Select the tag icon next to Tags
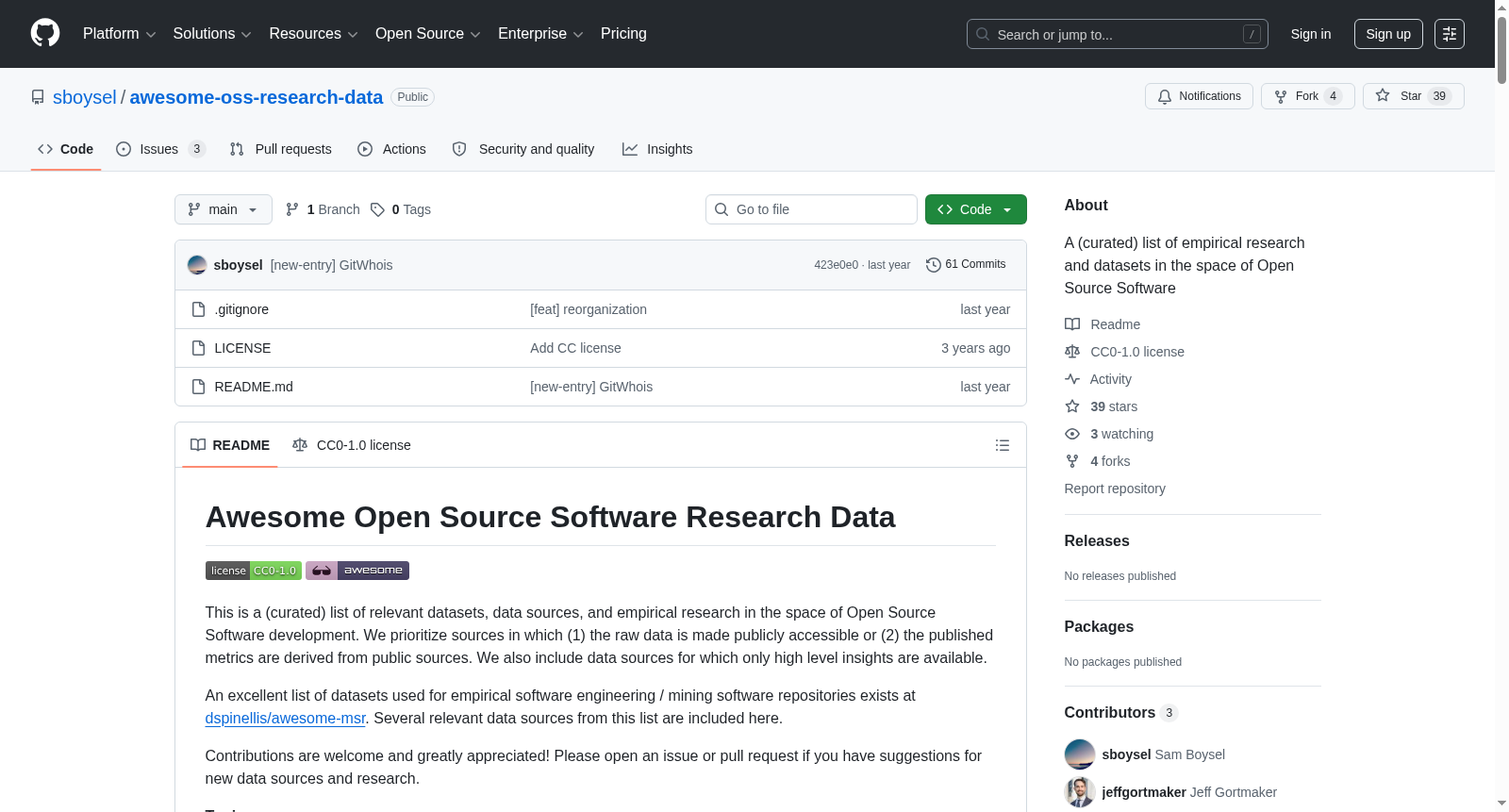Image resolution: width=1509 pixels, height=812 pixels. (x=377, y=209)
